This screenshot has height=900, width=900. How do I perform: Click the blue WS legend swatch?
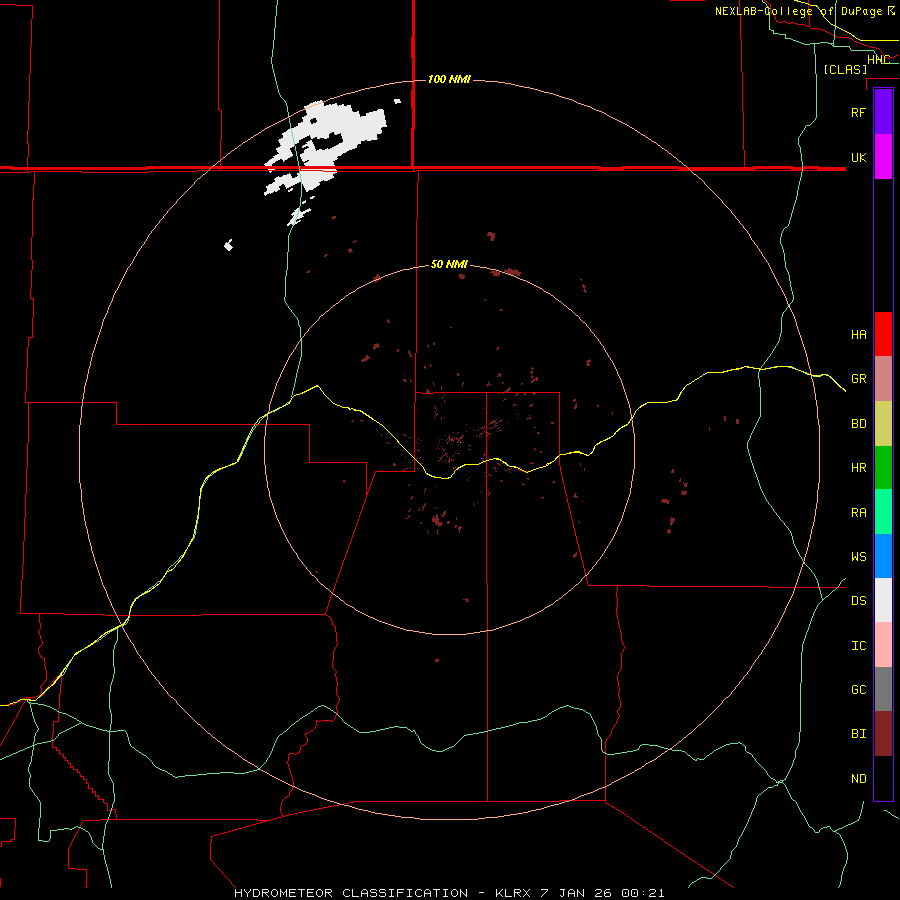pos(883,556)
